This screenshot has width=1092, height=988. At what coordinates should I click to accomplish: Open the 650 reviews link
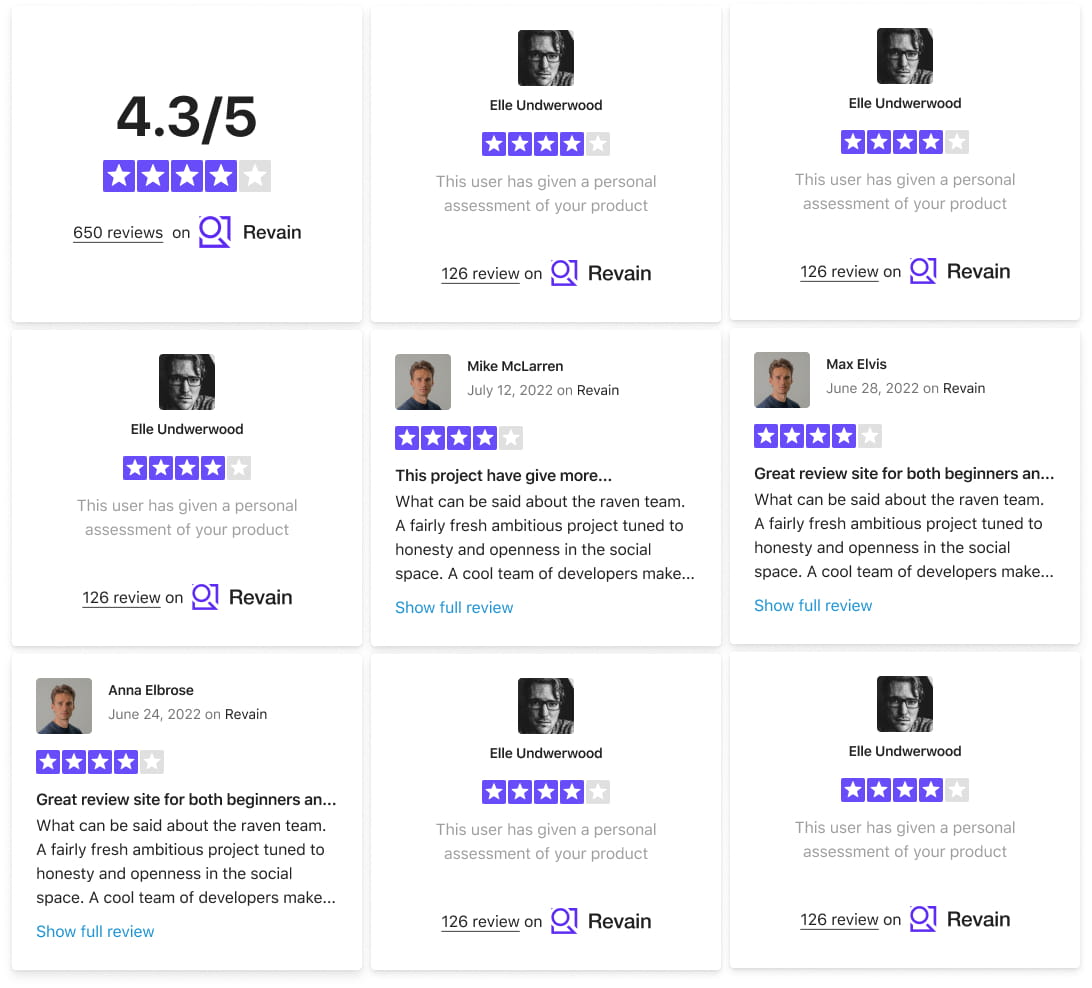pyautogui.click(x=118, y=233)
